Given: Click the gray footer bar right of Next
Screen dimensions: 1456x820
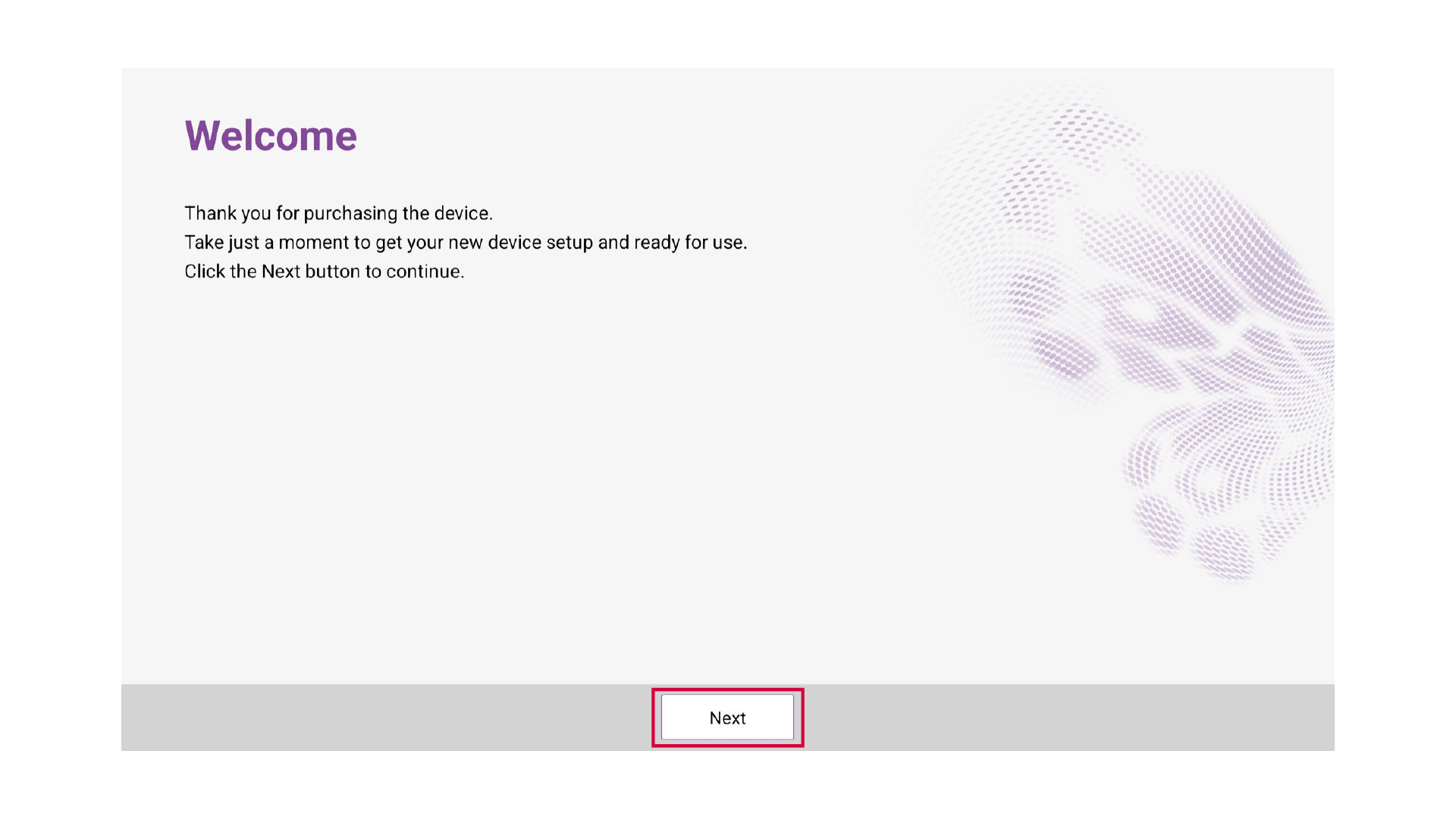Looking at the screenshot, I should tap(1062, 718).
